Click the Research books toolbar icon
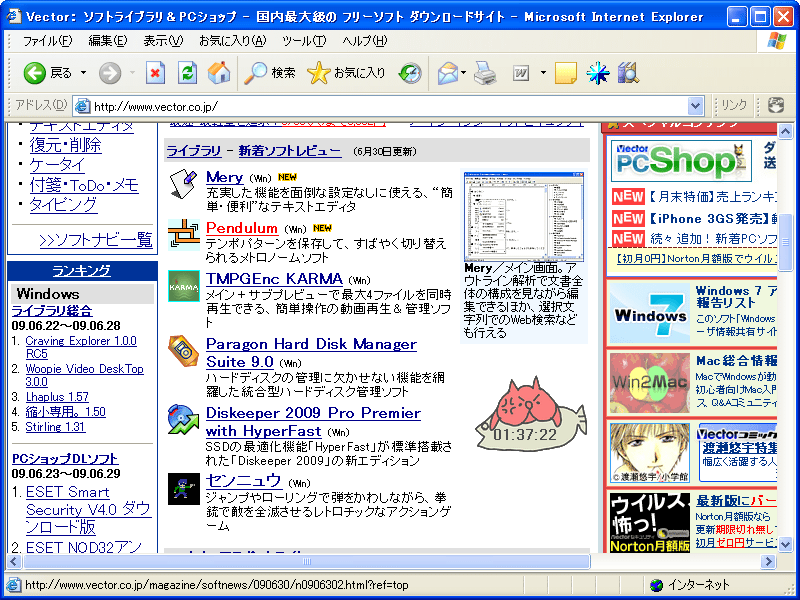The height and width of the screenshot is (600, 800). pyautogui.click(x=628, y=73)
